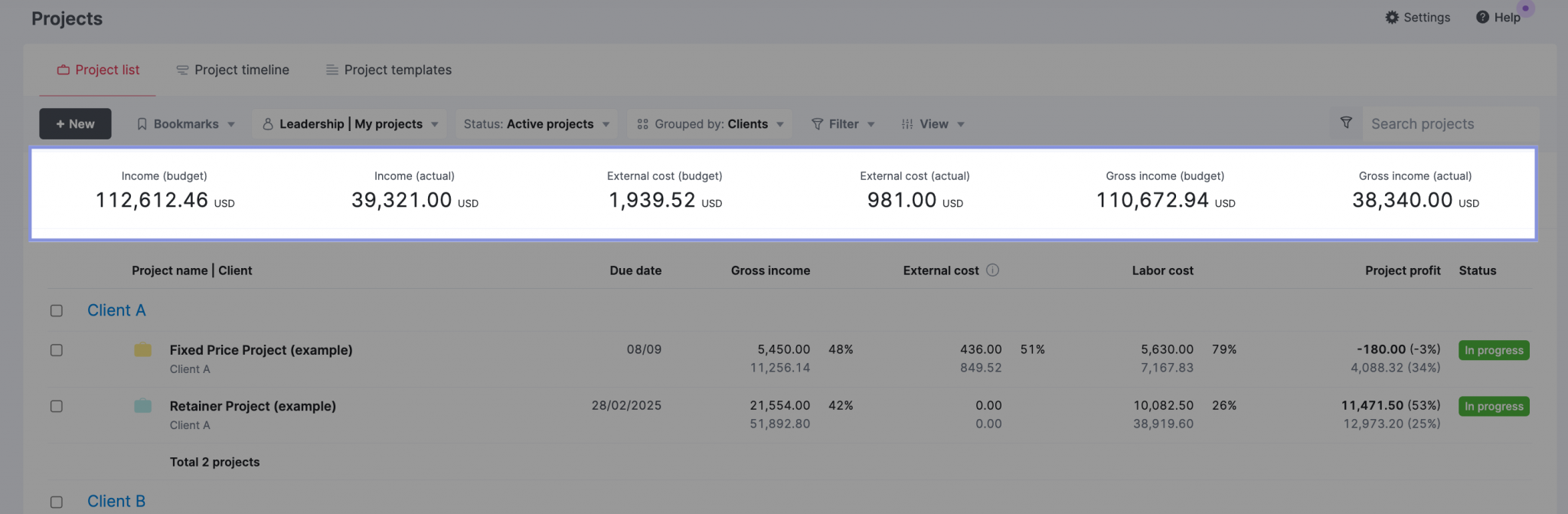
Task: Click Gross income (actual) value 38,340.00
Action: coord(1403,200)
